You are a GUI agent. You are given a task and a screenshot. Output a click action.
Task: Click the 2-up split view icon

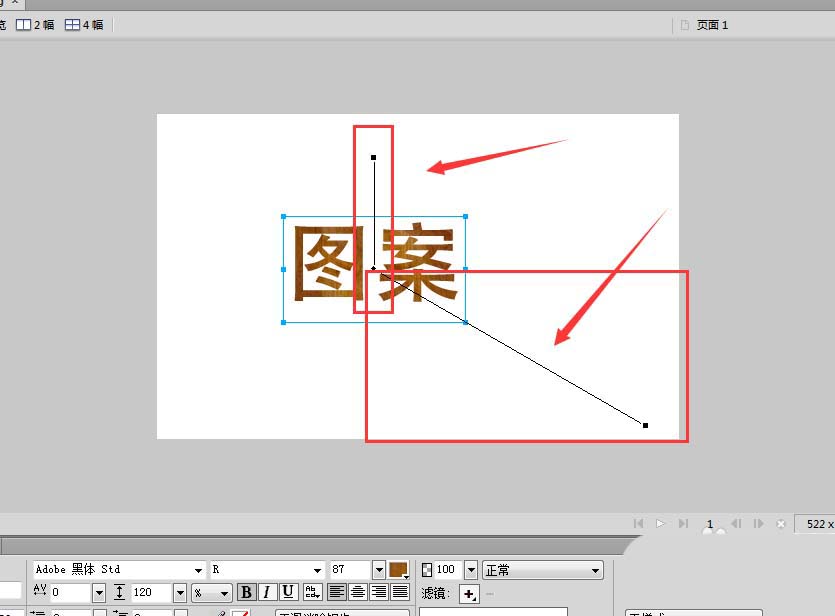tap(23, 24)
